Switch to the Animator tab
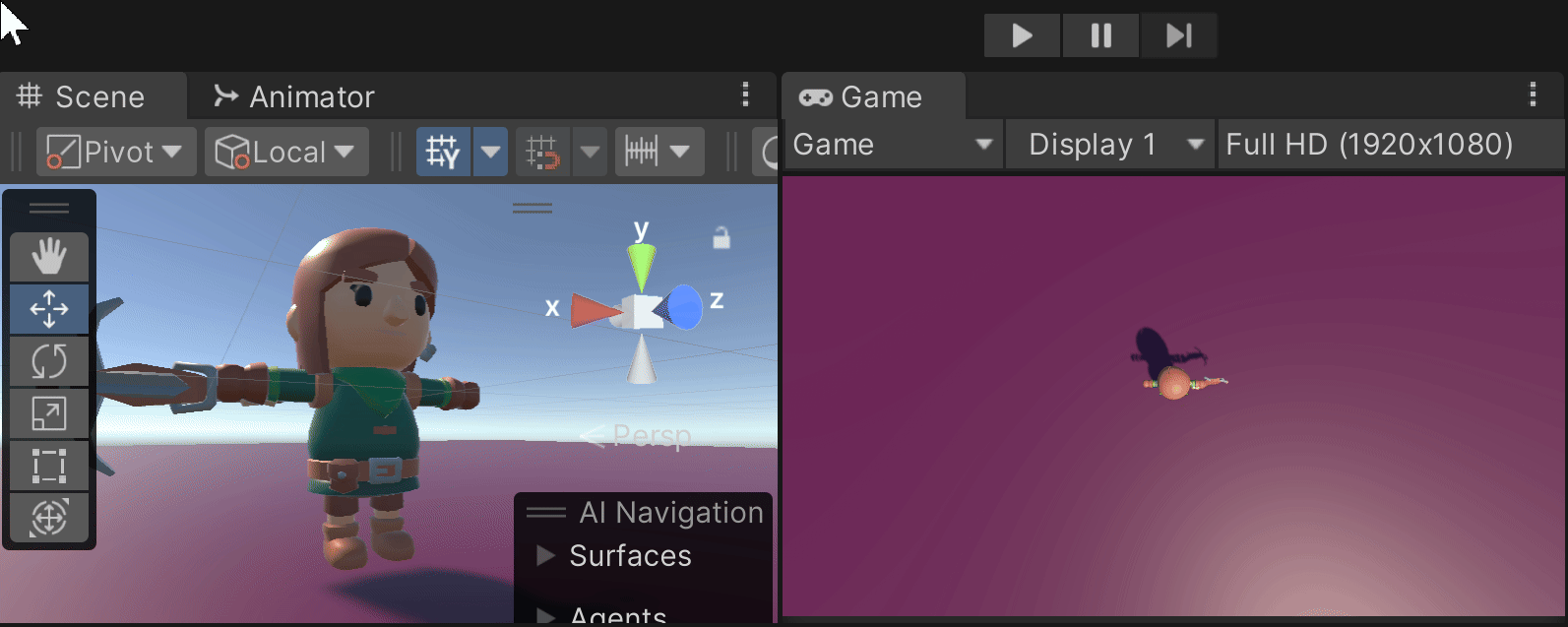1568x627 pixels. coord(294,96)
